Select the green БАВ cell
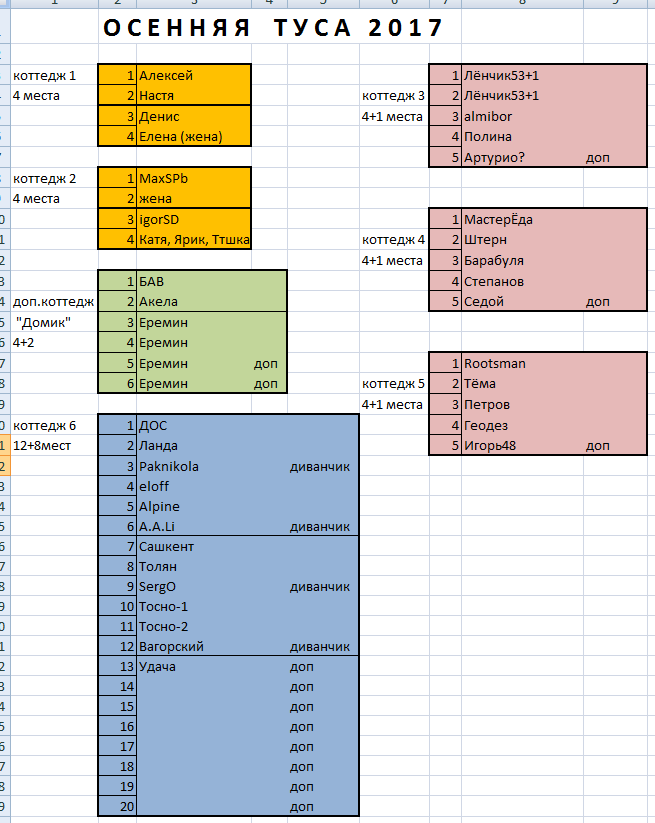This screenshot has width=655, height=823. 193,281
